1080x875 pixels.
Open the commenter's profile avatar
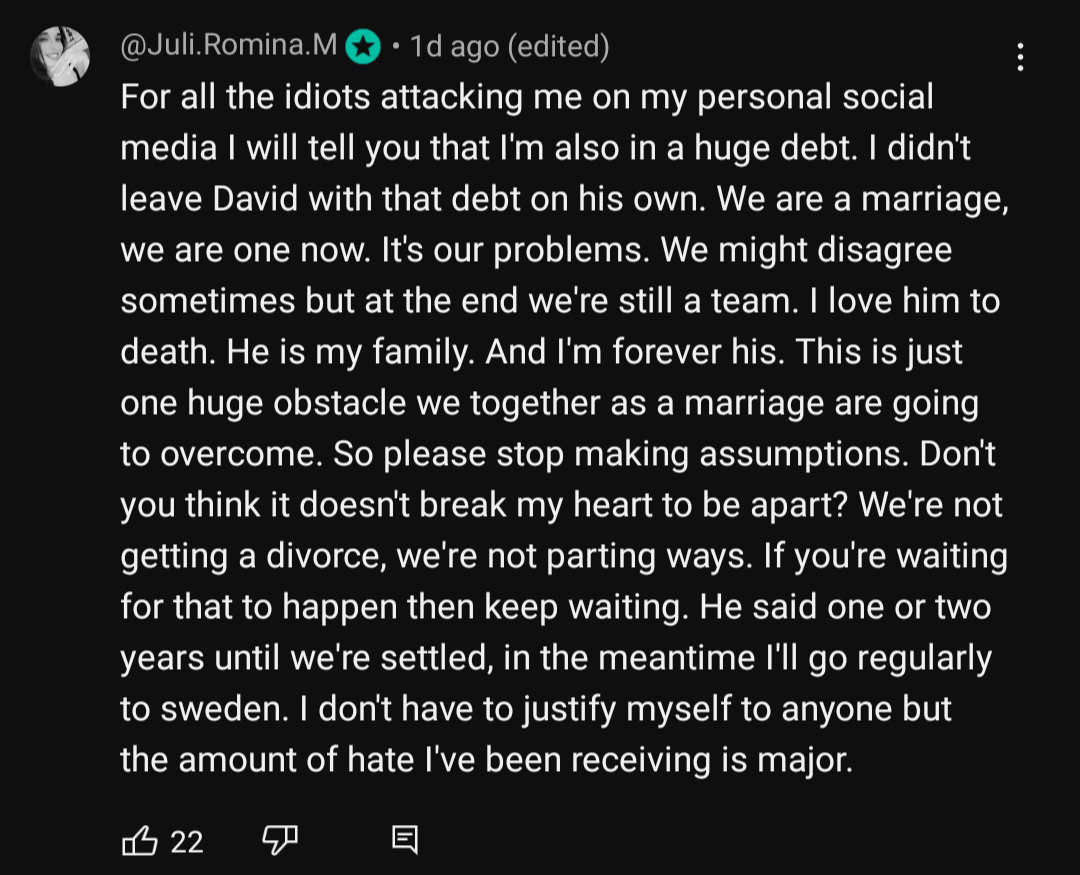[60, 57]
